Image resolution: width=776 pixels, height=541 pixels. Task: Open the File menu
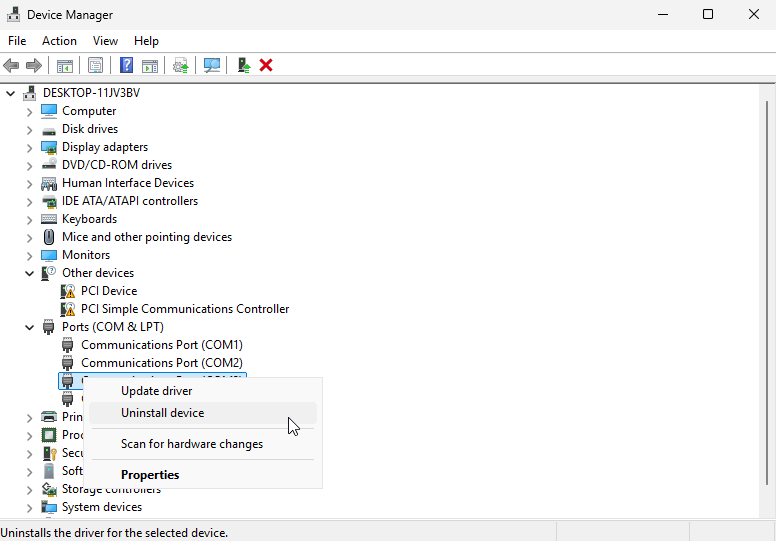tap(17, 41)
